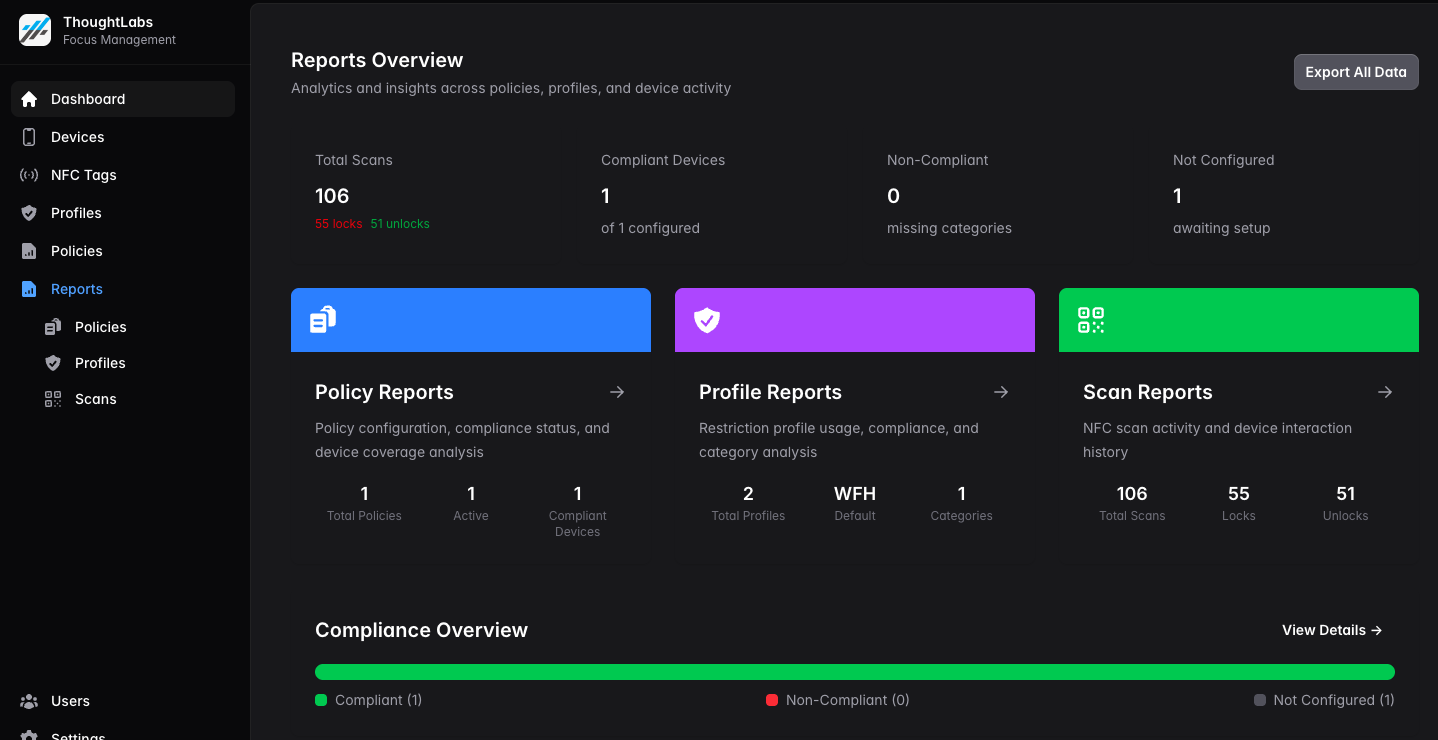Click the Policies bank icon in the sidebar
Viewport: 1438px width, 740px height.
28,251
